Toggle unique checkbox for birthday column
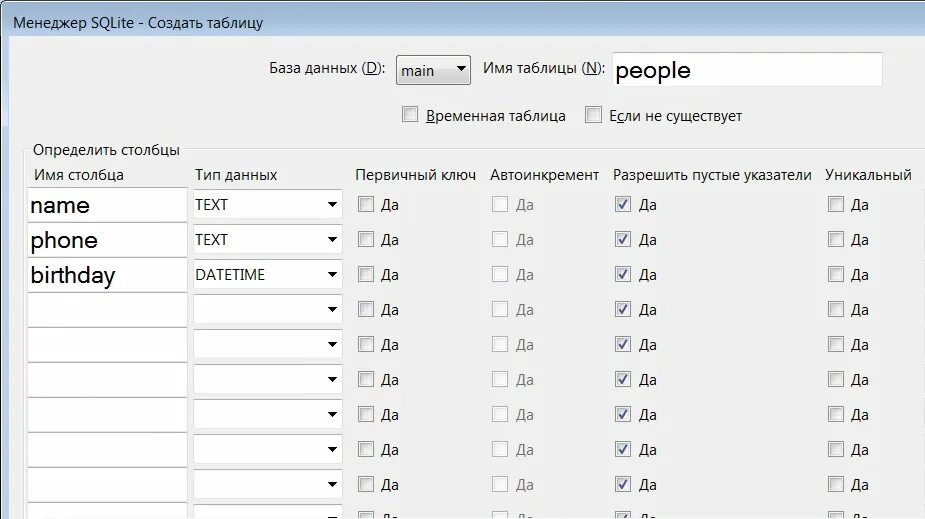This screenshot has width=925, height=519. 836,275
